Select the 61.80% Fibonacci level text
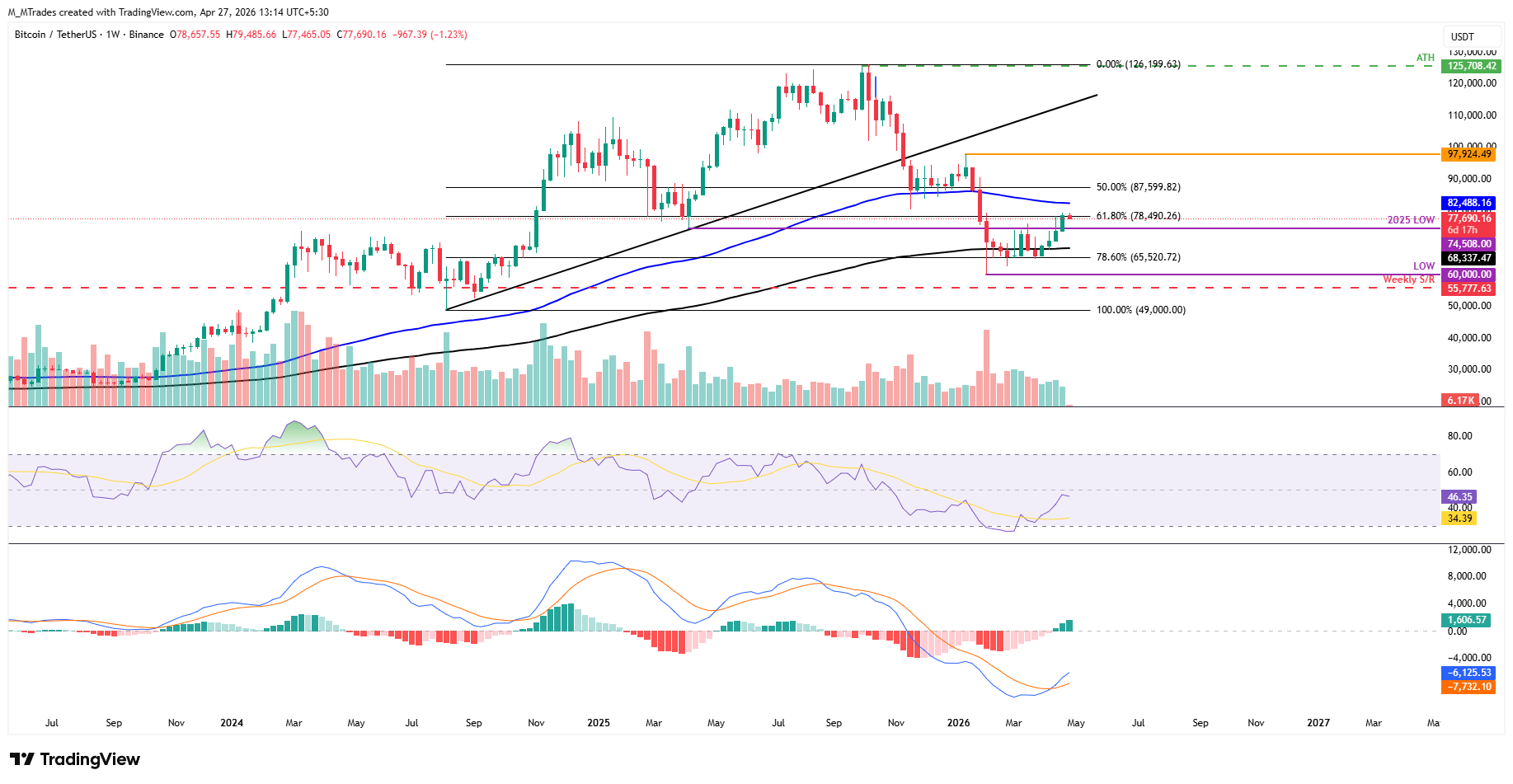 point(1138,216)
